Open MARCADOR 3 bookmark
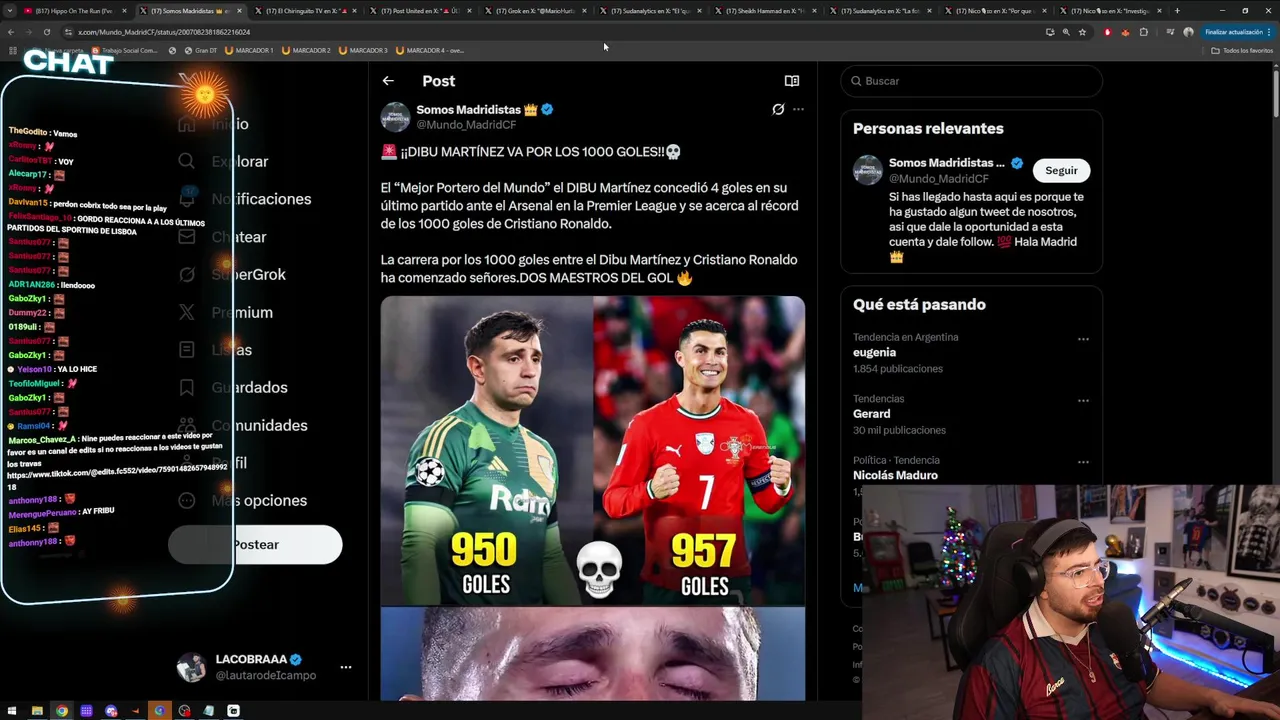The width and height of the screenshot is (1280, 720). (x=364, y=50)
